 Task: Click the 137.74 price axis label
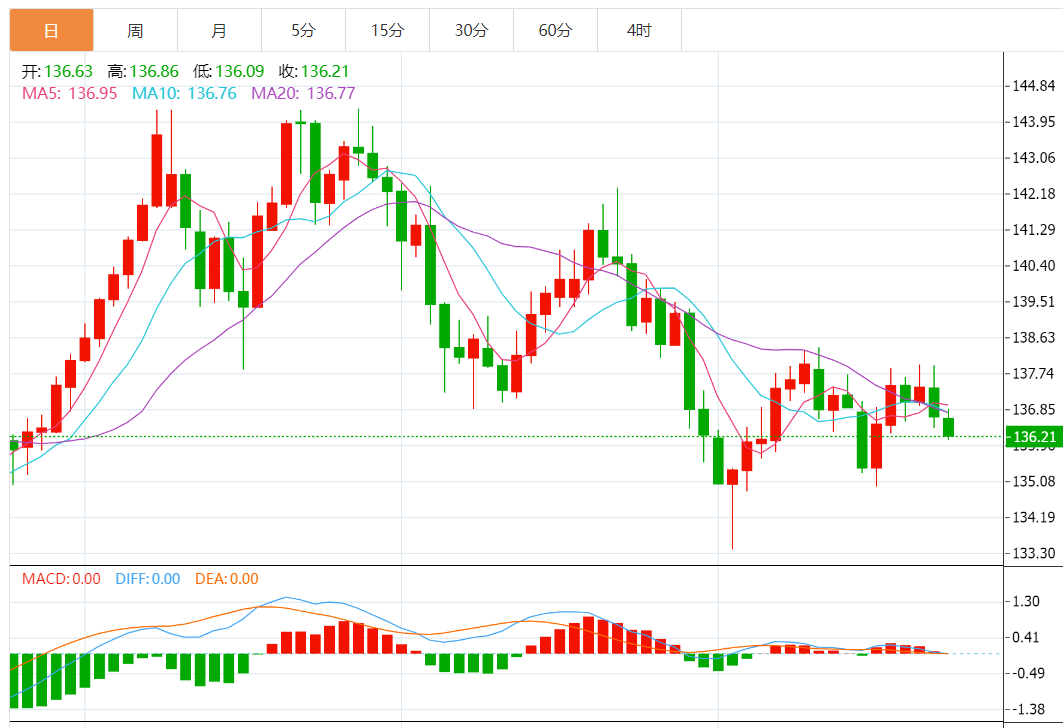coord(1034,373)
